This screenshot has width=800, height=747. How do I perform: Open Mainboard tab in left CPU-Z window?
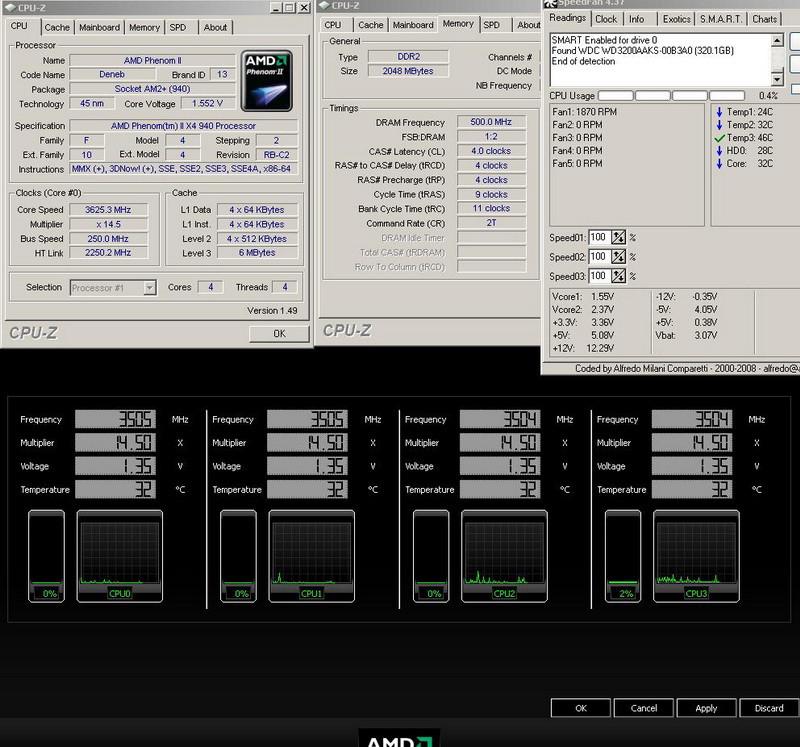(x=99, y=28)
